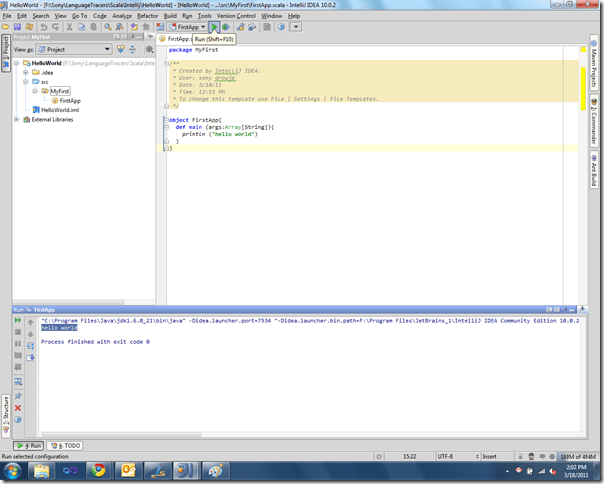
Task: Toggle the Structure tool window side tab
Action: coord(5,415)
